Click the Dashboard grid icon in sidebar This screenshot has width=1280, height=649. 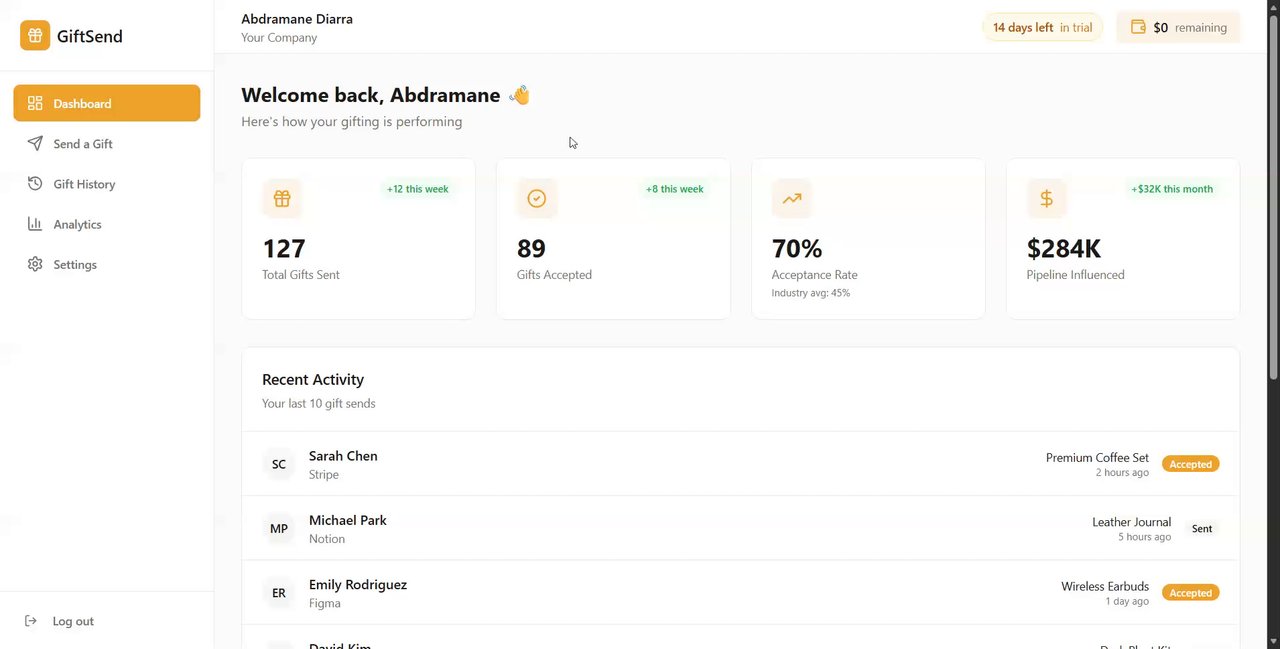[x=35, y=103]
